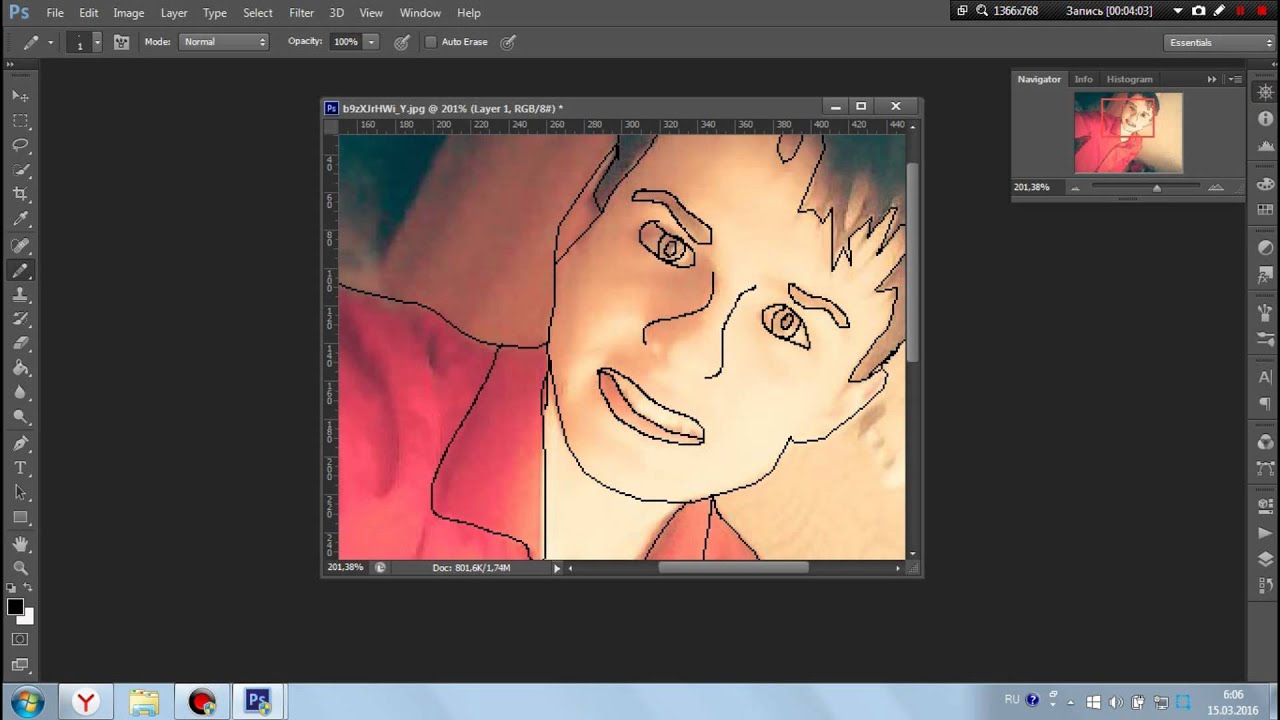Open the Paragraph panel icon in the dock
The width and height of the screenshot is (1280, 720).
pyautogui.click(x=1265, y=404)
